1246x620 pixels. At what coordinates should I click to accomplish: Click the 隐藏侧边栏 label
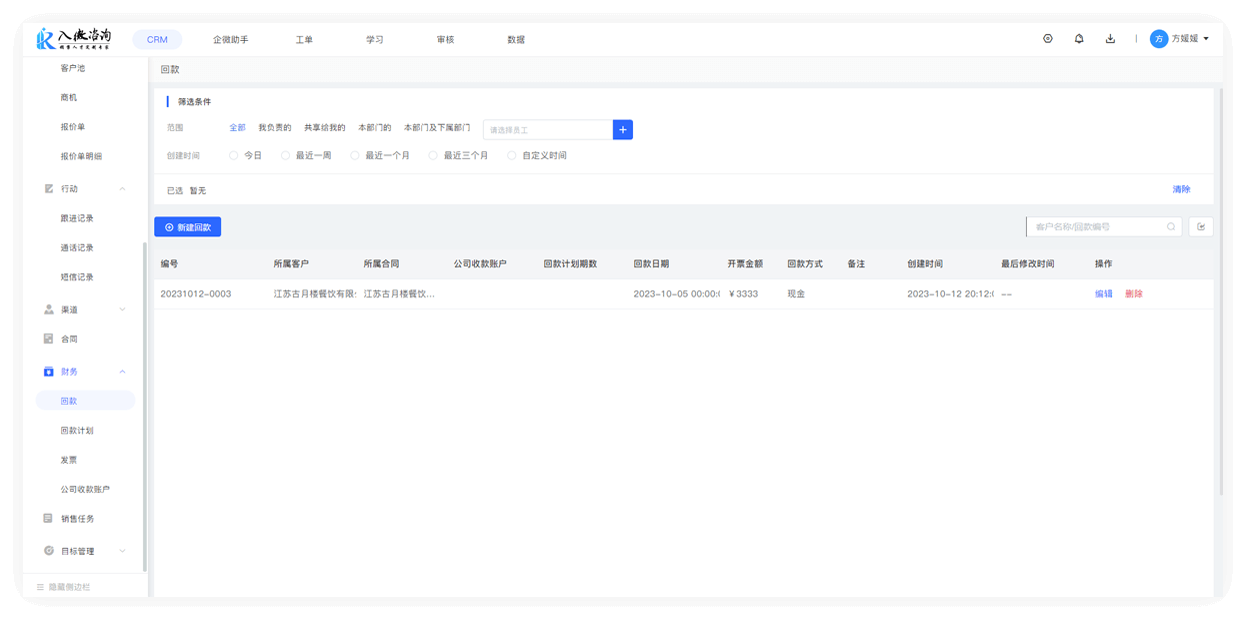(x=70, y=587)
